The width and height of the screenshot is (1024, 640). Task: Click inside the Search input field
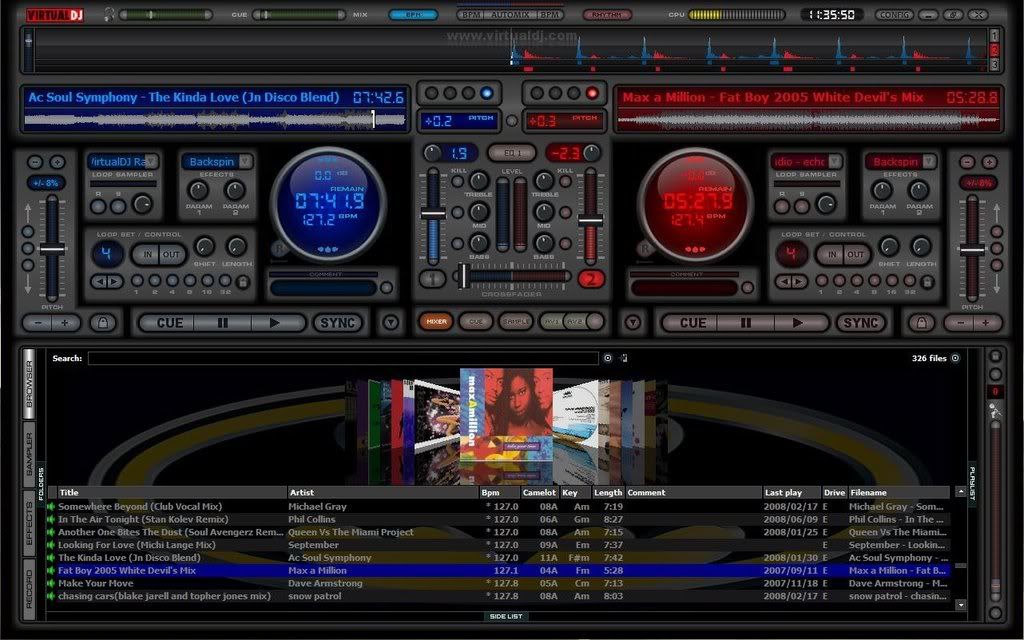[x=344, y=358]
